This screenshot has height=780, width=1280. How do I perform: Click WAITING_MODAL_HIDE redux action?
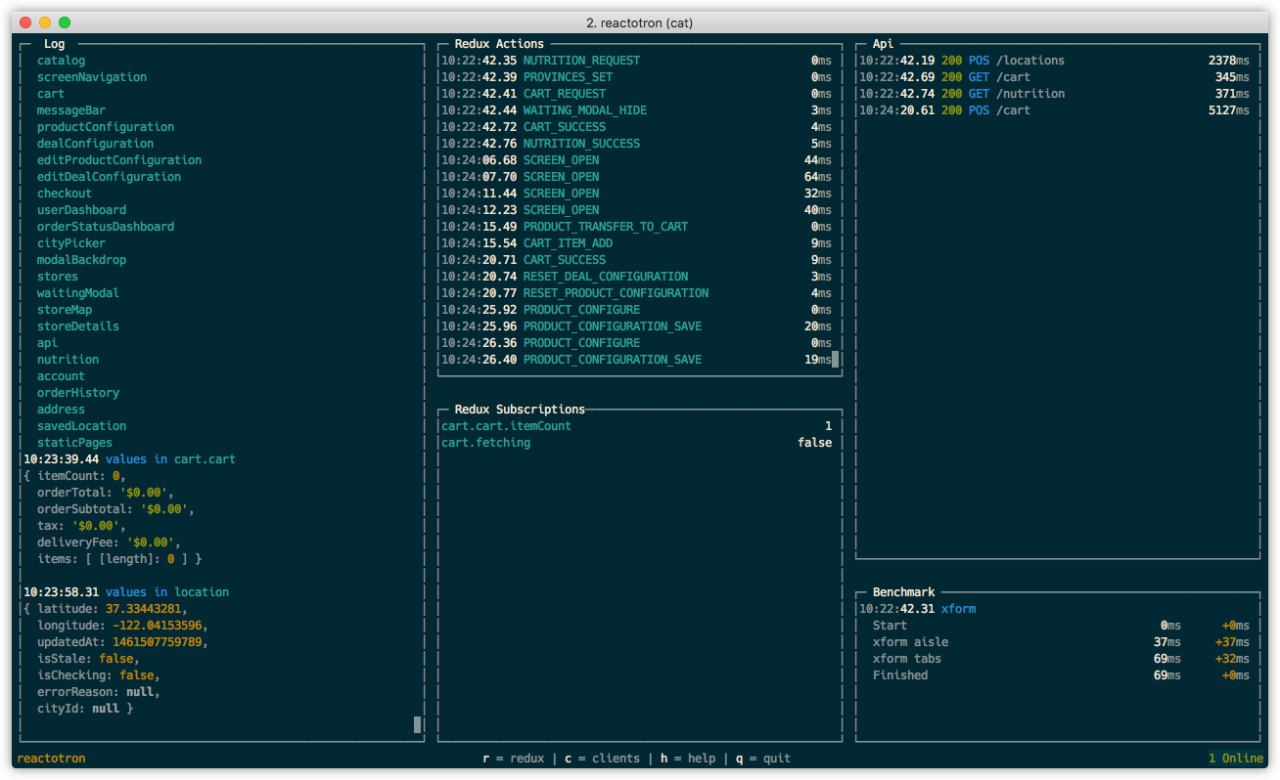[x=637, y=110]
